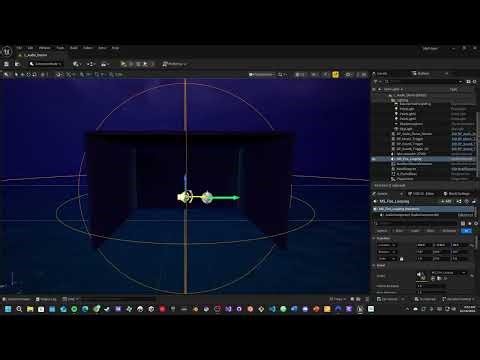Pick the translate tool in viewport toolbar
This screenshot has width=480, height=360.
coord(22,74)
